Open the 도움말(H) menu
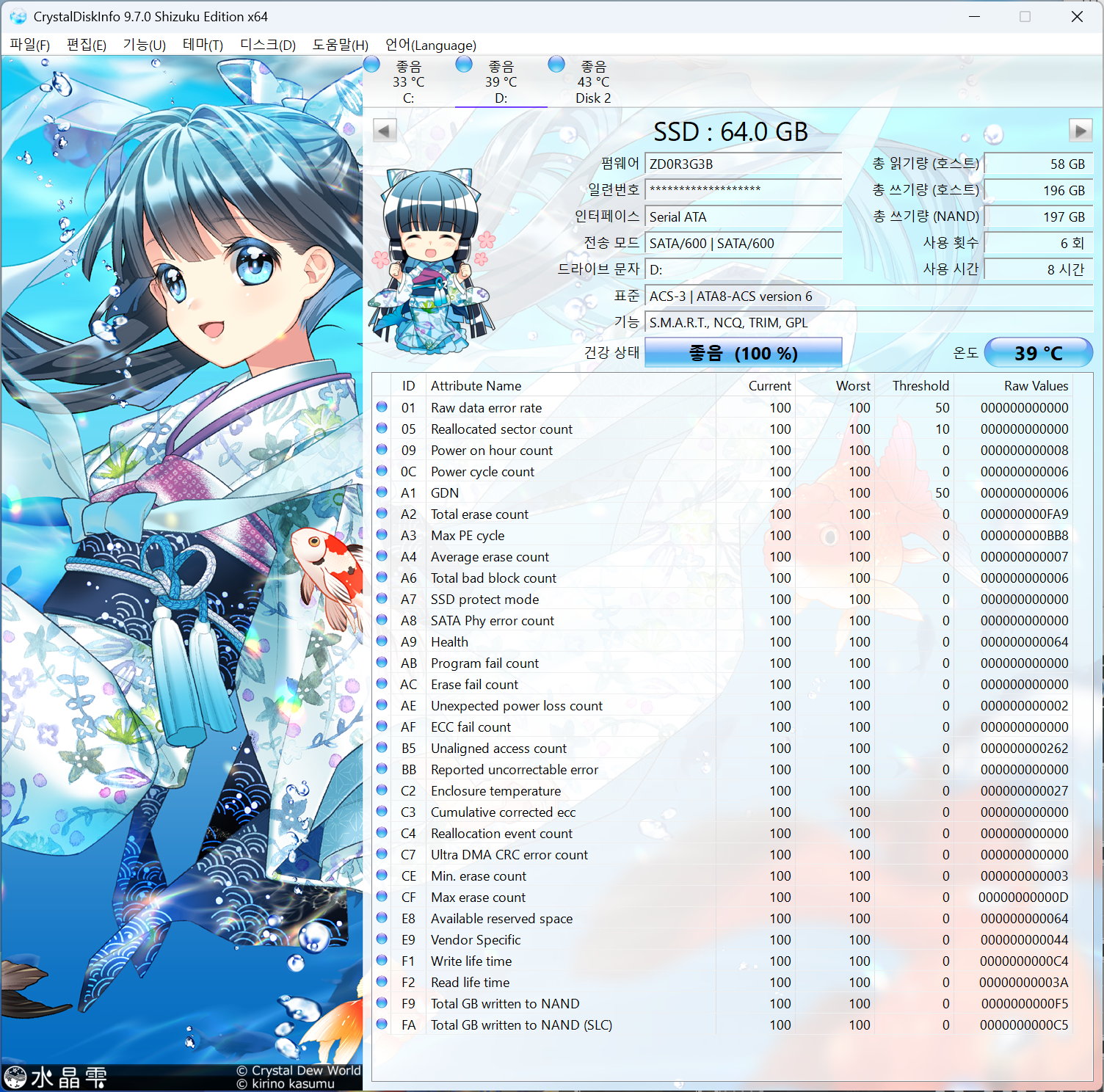The height and width of the screenshot is (1092, 1104). coord(341,45)
